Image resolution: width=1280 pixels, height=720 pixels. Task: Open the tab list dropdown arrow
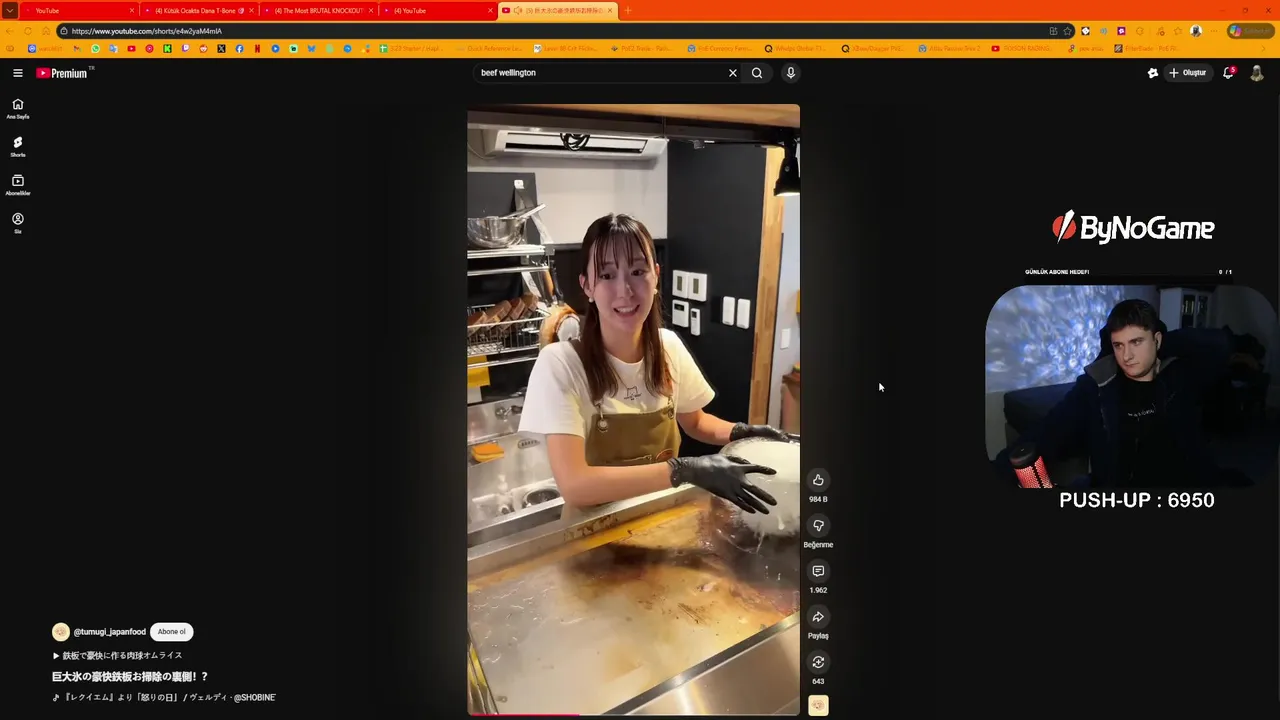pyautogui.click(x=9, y=10)
